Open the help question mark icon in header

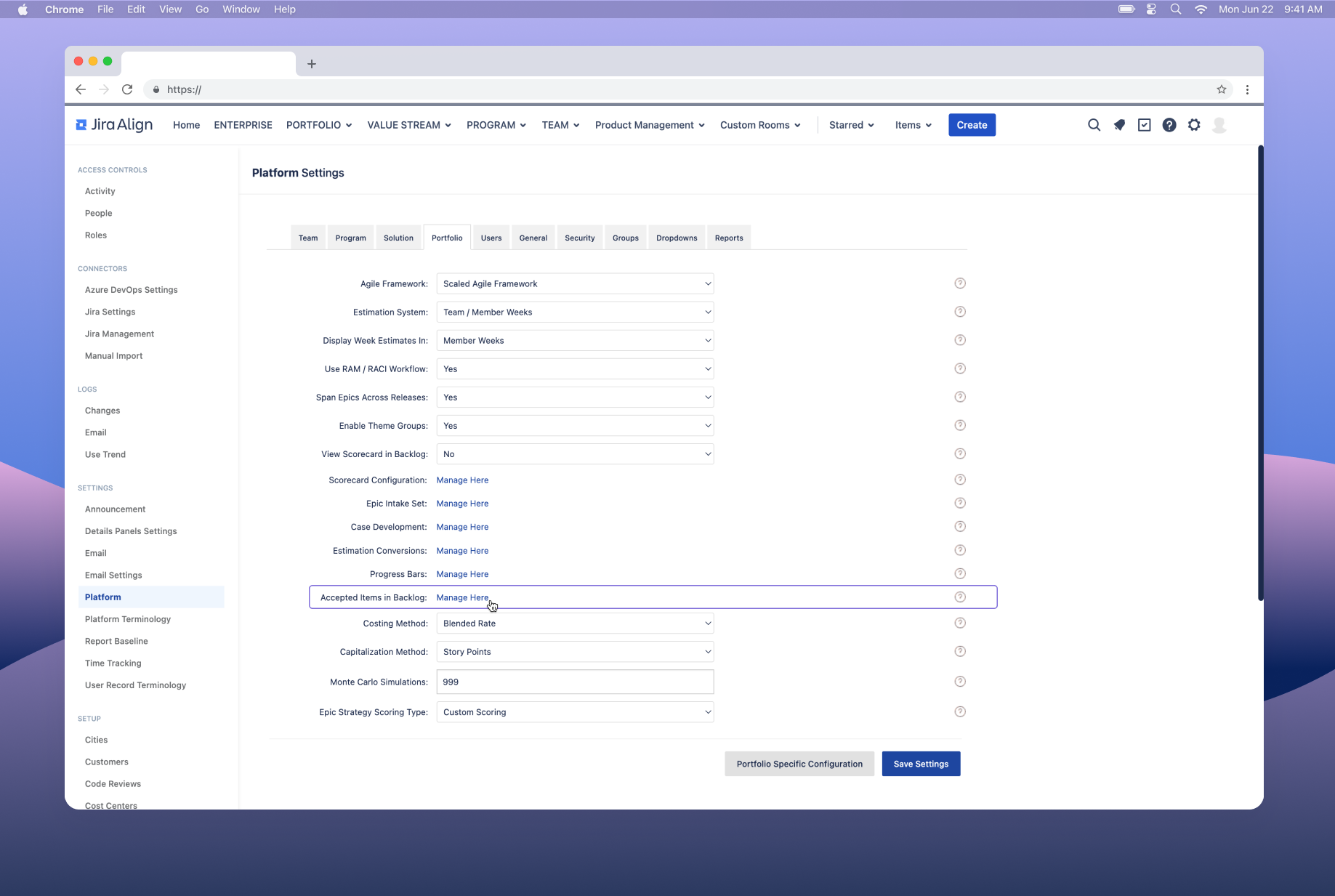(1169, 125)
